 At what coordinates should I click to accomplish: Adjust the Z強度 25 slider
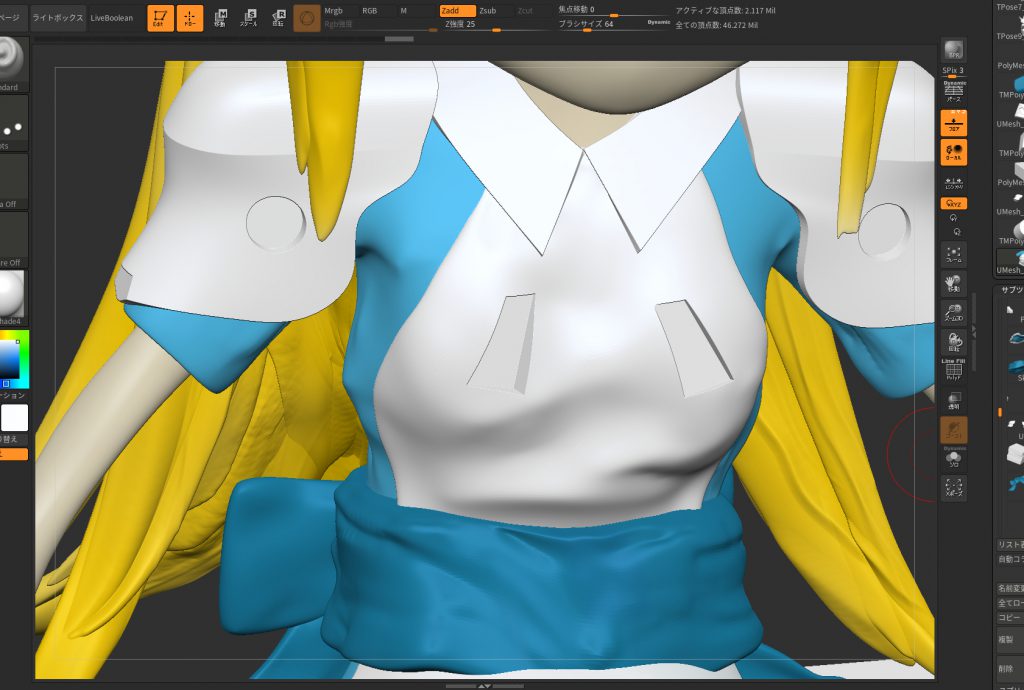click(x=495, y=25)
